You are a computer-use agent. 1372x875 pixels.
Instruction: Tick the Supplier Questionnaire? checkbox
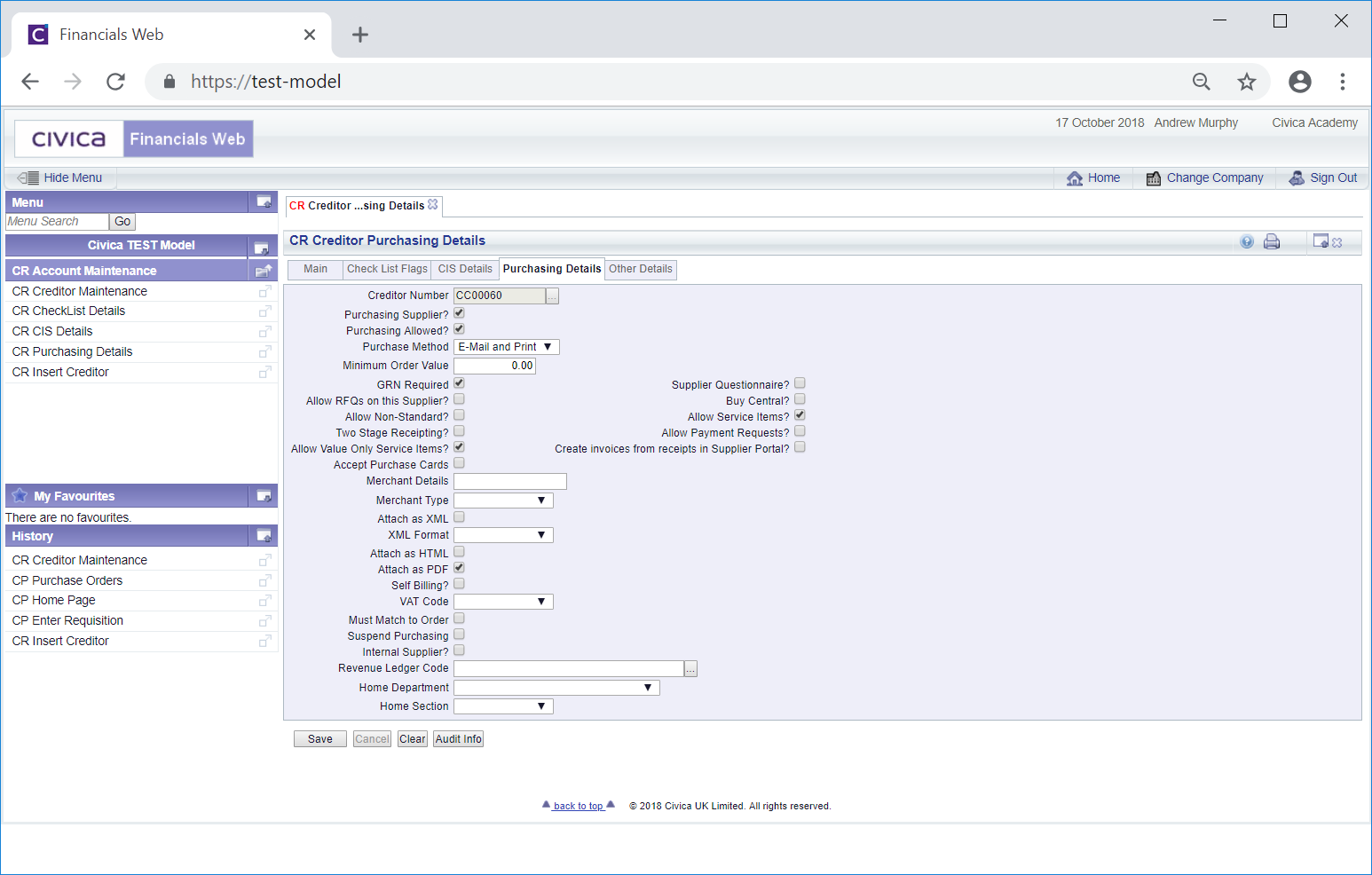(x=800, y=383)
